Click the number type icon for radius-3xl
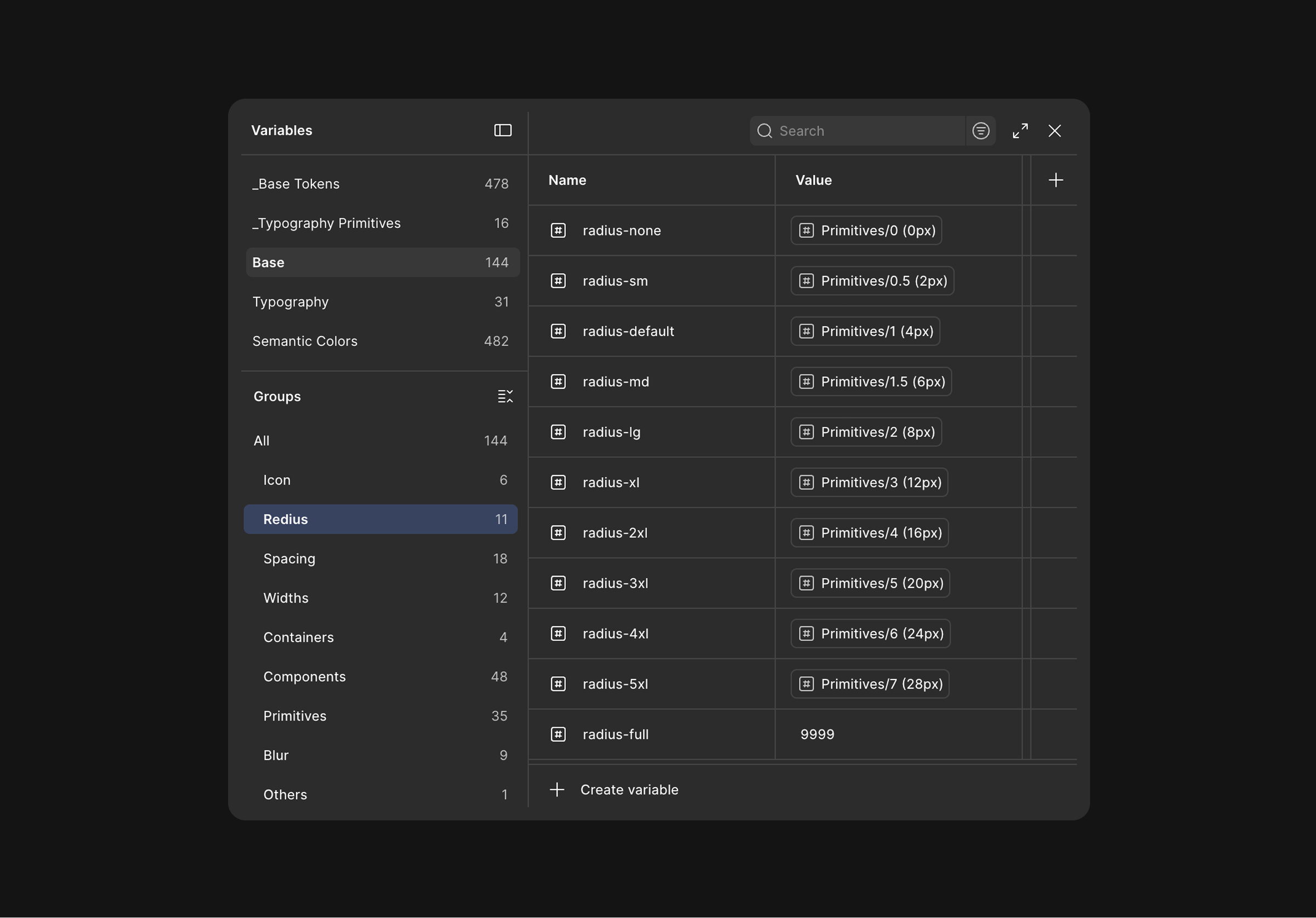 pos(558,583)
